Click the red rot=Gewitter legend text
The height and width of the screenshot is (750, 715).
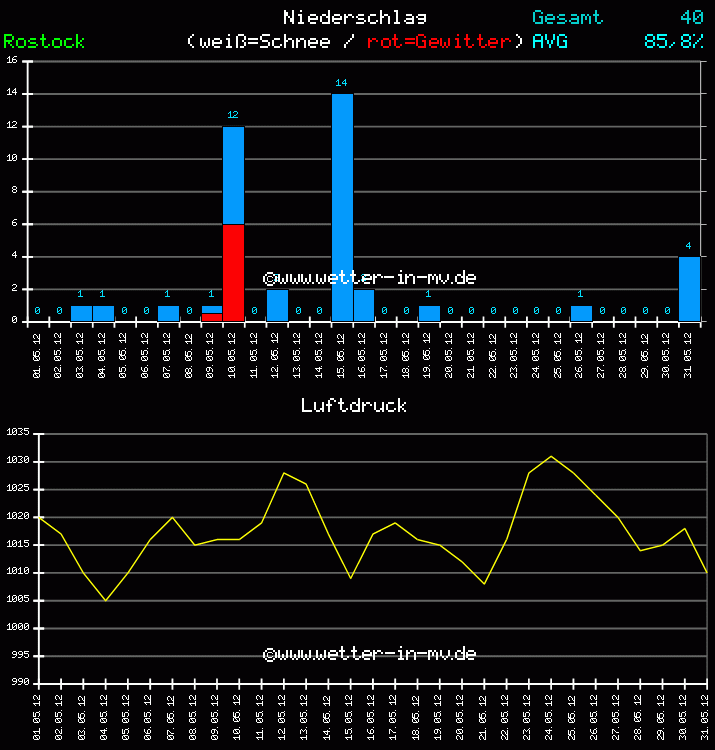point(439,41)
